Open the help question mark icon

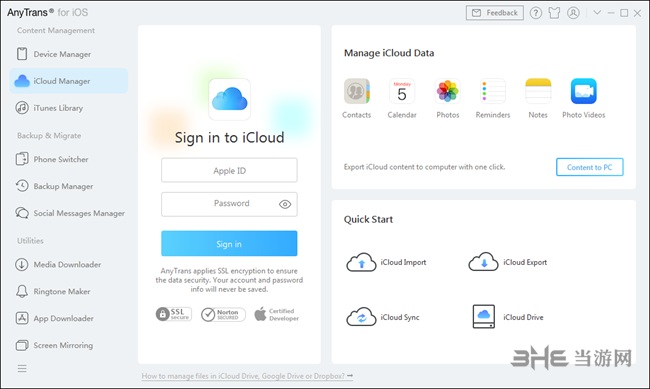[536, 13]
